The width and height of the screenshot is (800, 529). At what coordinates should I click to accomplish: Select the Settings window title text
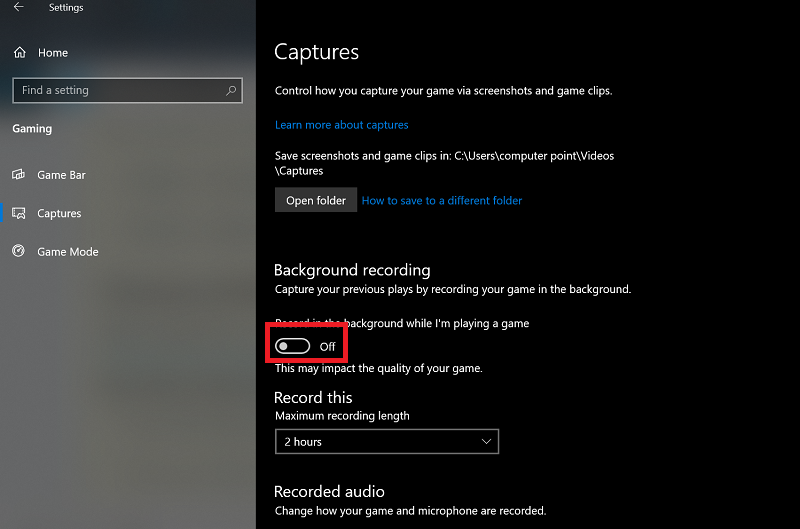click(66, 8)
